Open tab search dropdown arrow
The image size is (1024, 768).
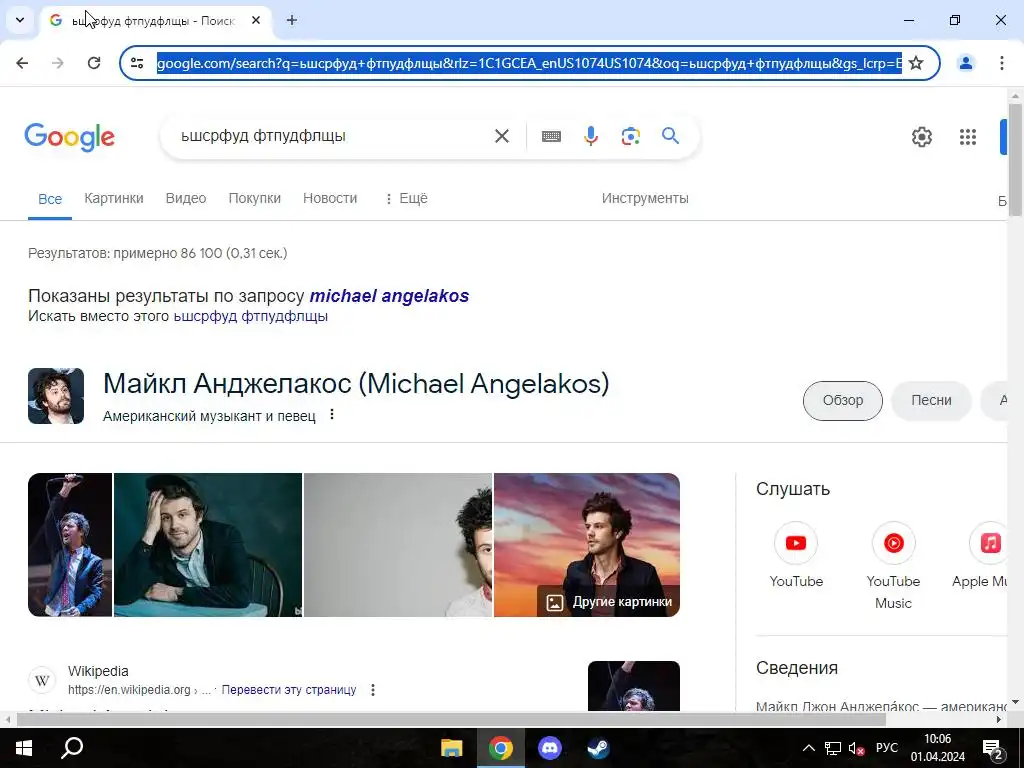[20, 20]
